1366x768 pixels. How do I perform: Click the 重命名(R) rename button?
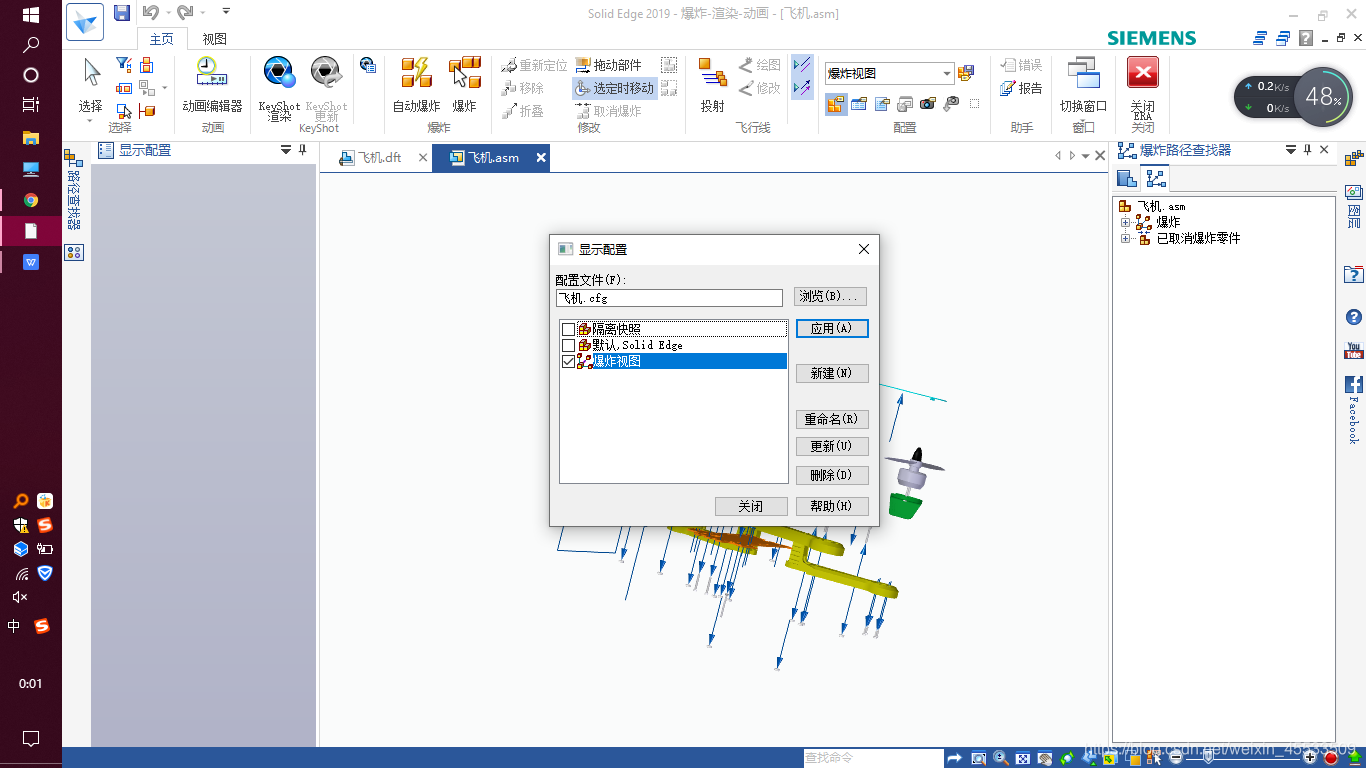[x=832, y=419]
